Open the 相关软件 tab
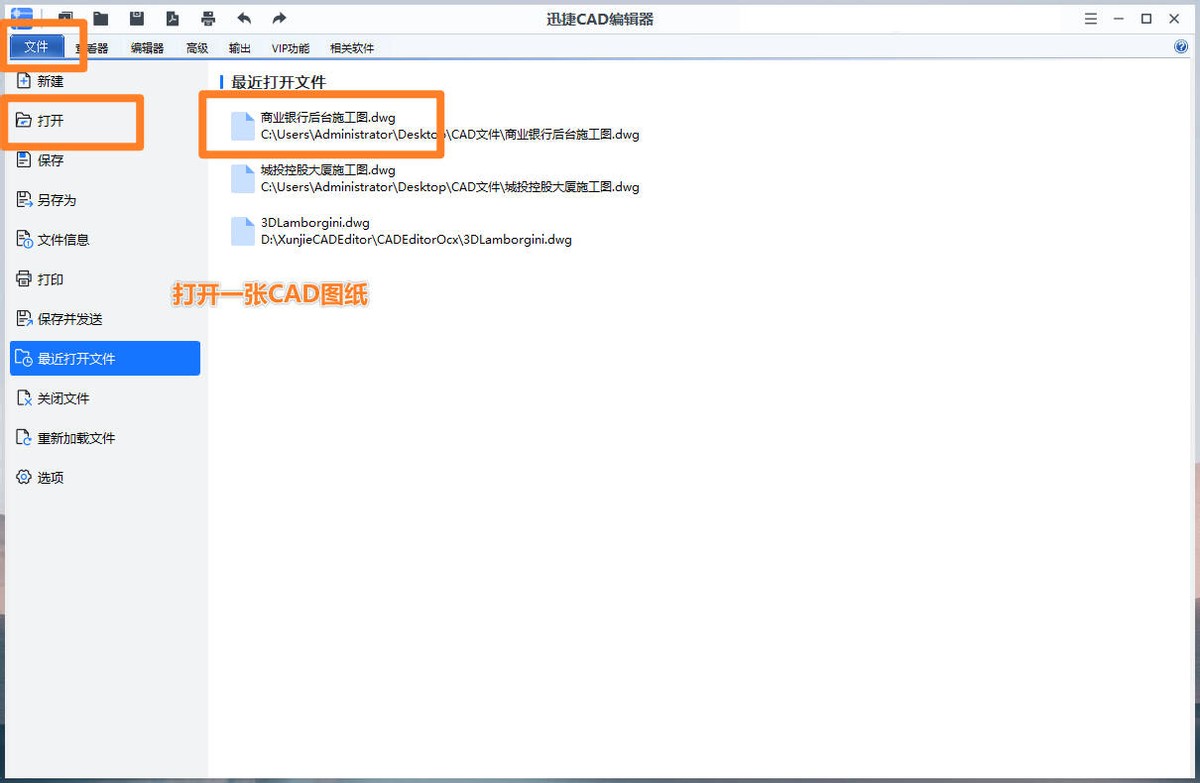Viewport: 1200px width, 783px height. click(x=352, y=48)
